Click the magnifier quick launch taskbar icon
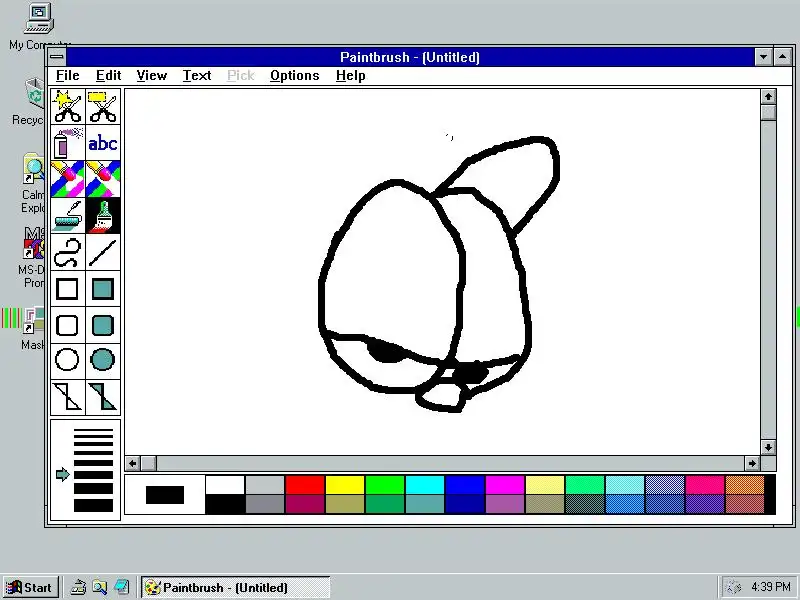Viewport: 800px width, 600px height. click(99, 587)
